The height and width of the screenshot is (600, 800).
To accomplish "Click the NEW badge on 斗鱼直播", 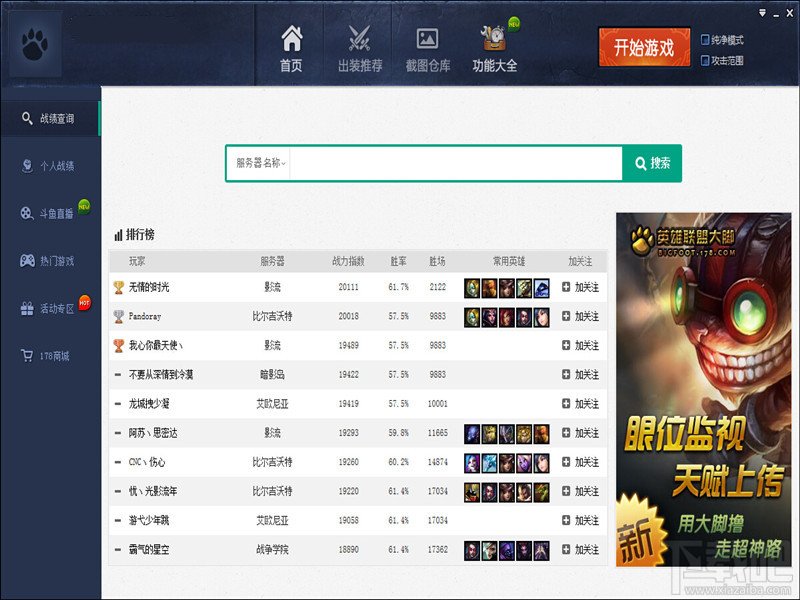I will tap(84, 207).
